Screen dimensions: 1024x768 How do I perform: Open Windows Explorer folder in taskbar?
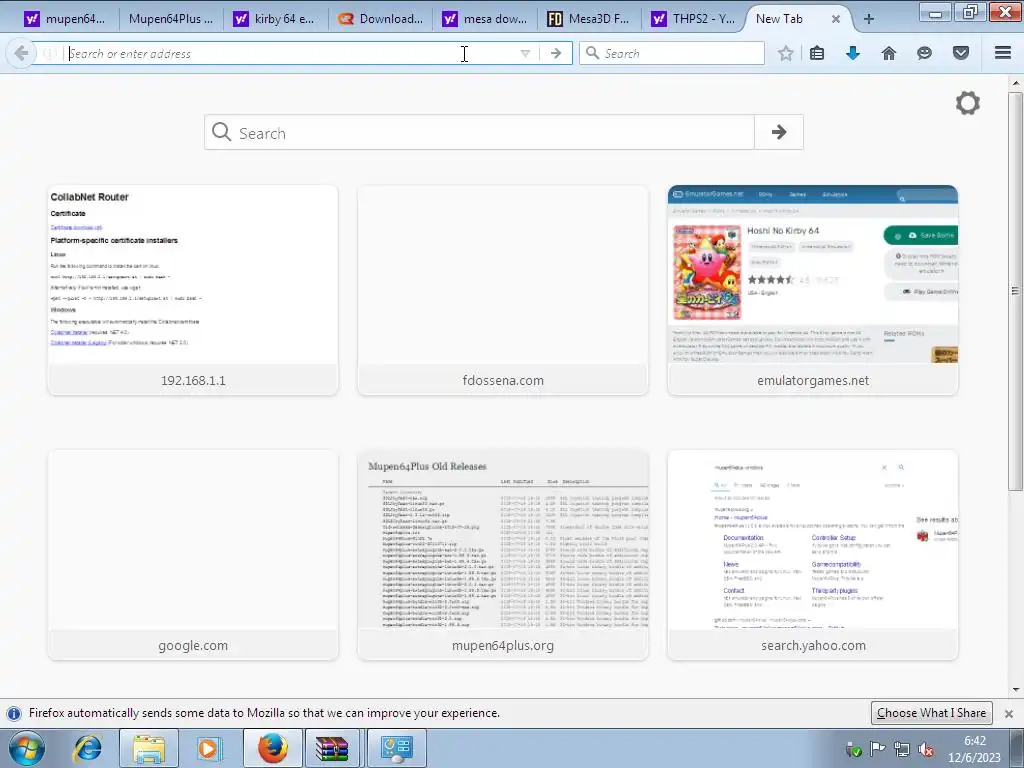coord(150,748)
